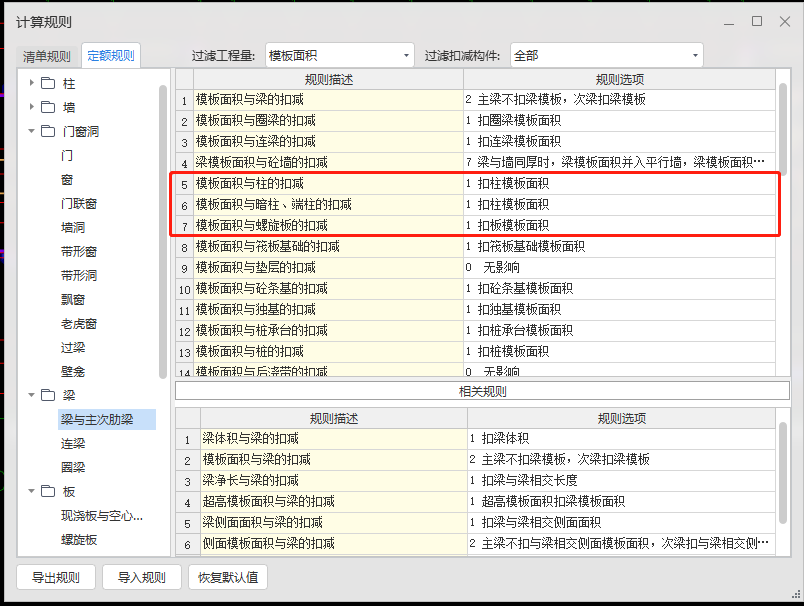Image resolution: width=804 pixels, height=606 pixels.
Task: Click the folder icon next to 墙
Action: tap(48, 107)
